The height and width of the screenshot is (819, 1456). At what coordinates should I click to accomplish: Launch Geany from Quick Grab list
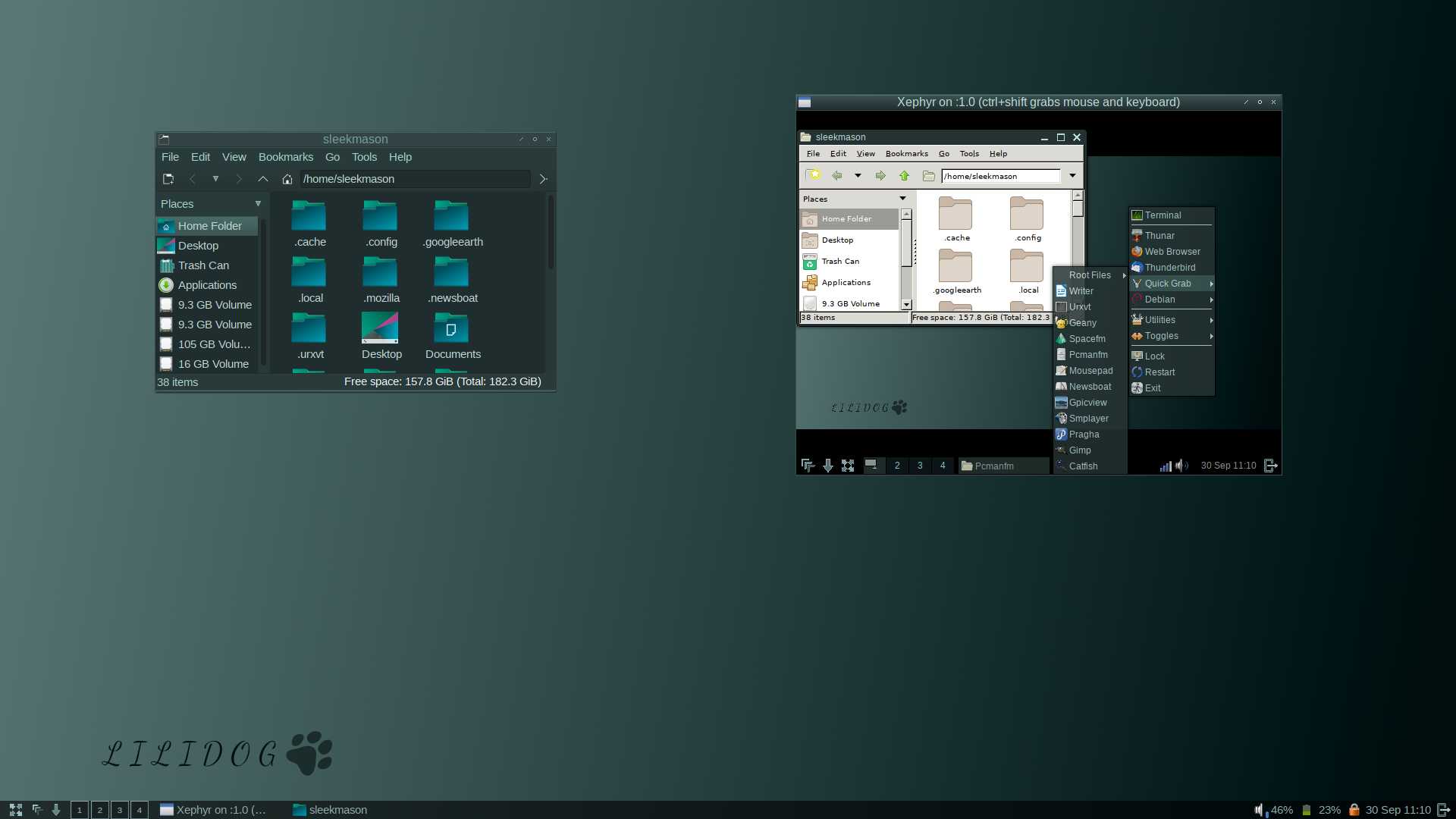(1082, 323)
